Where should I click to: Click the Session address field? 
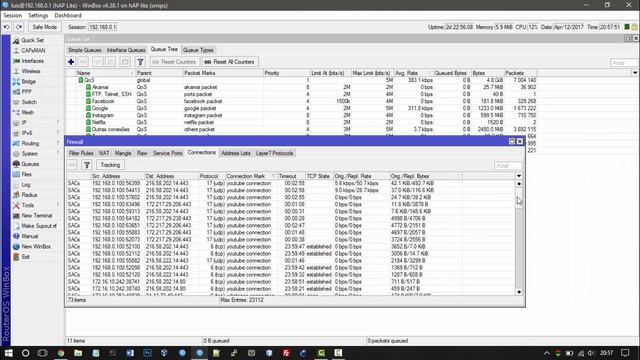click(102, 27)
